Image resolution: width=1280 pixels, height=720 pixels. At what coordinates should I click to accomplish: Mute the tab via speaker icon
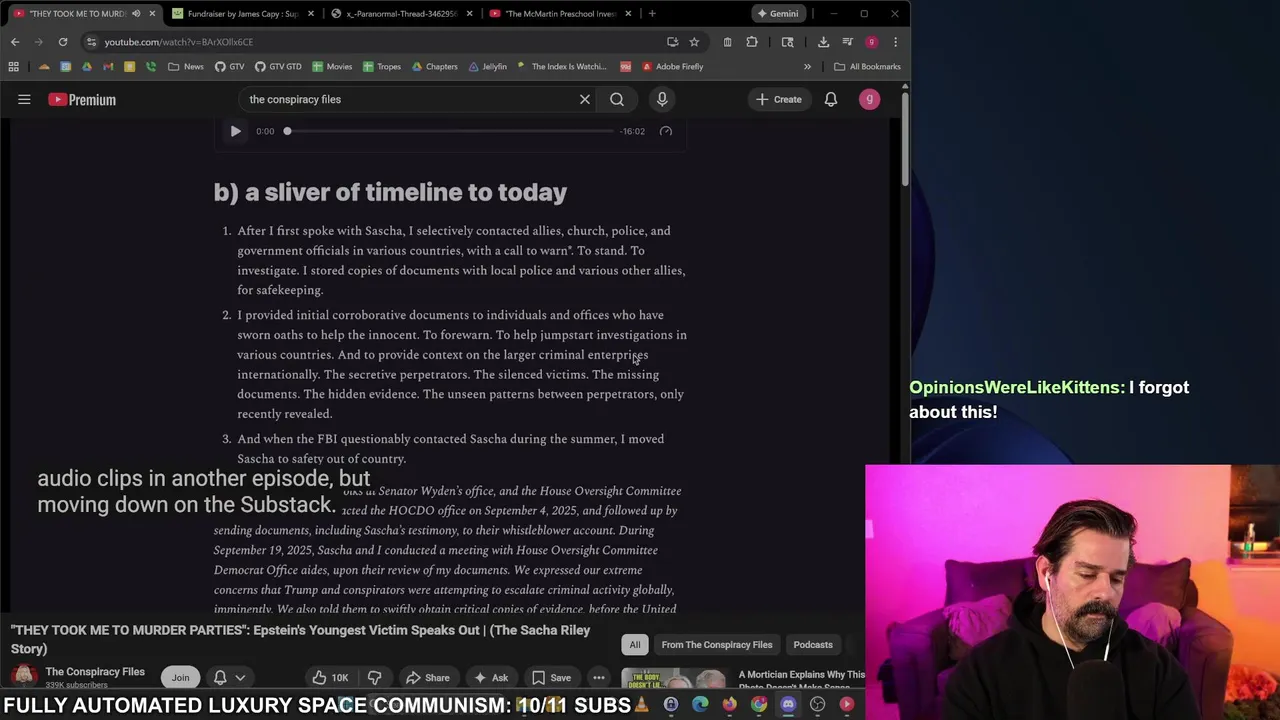click(x=136, y=13)
